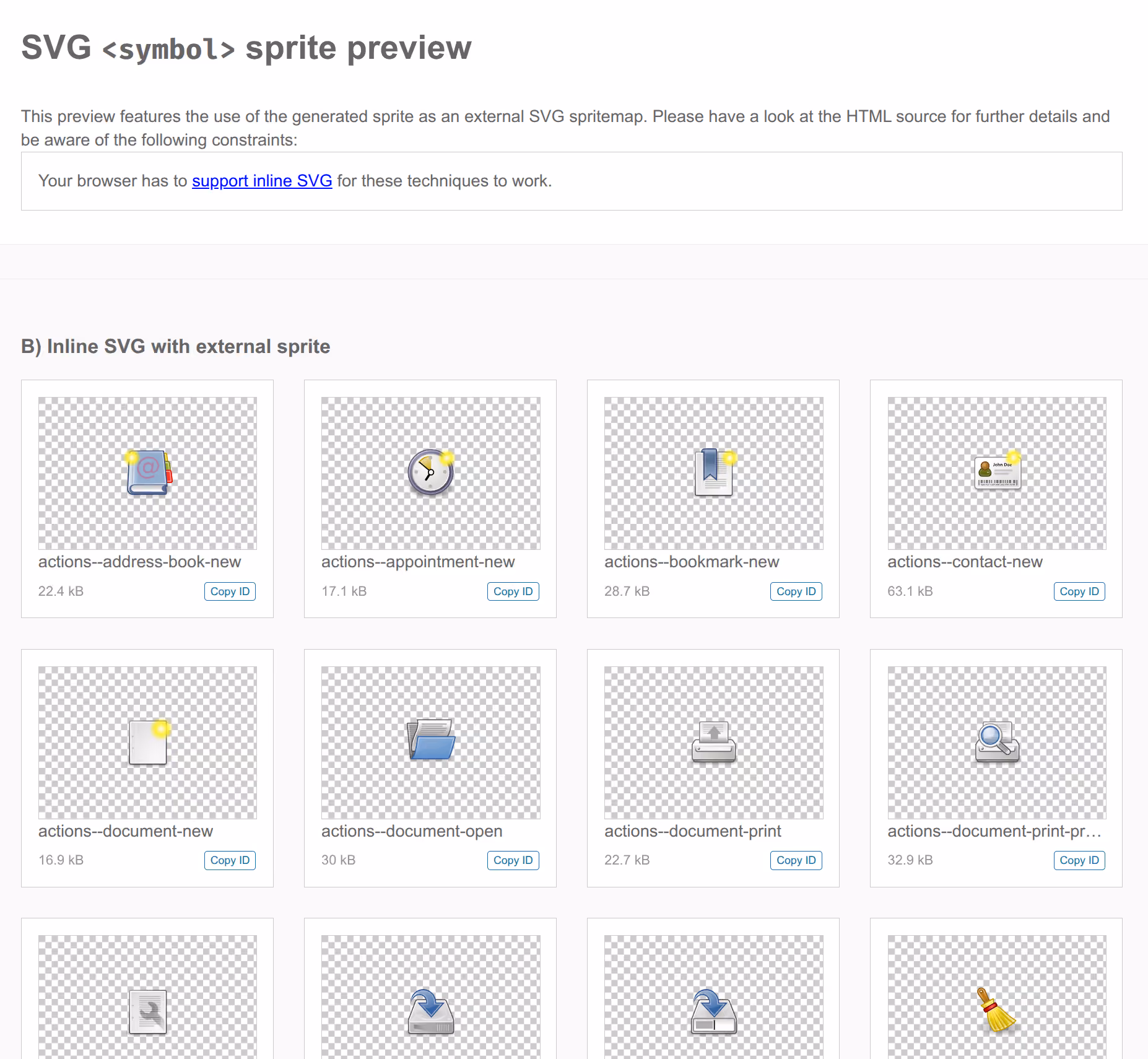Copy ID for actions--contact-new

(1079, 591)
